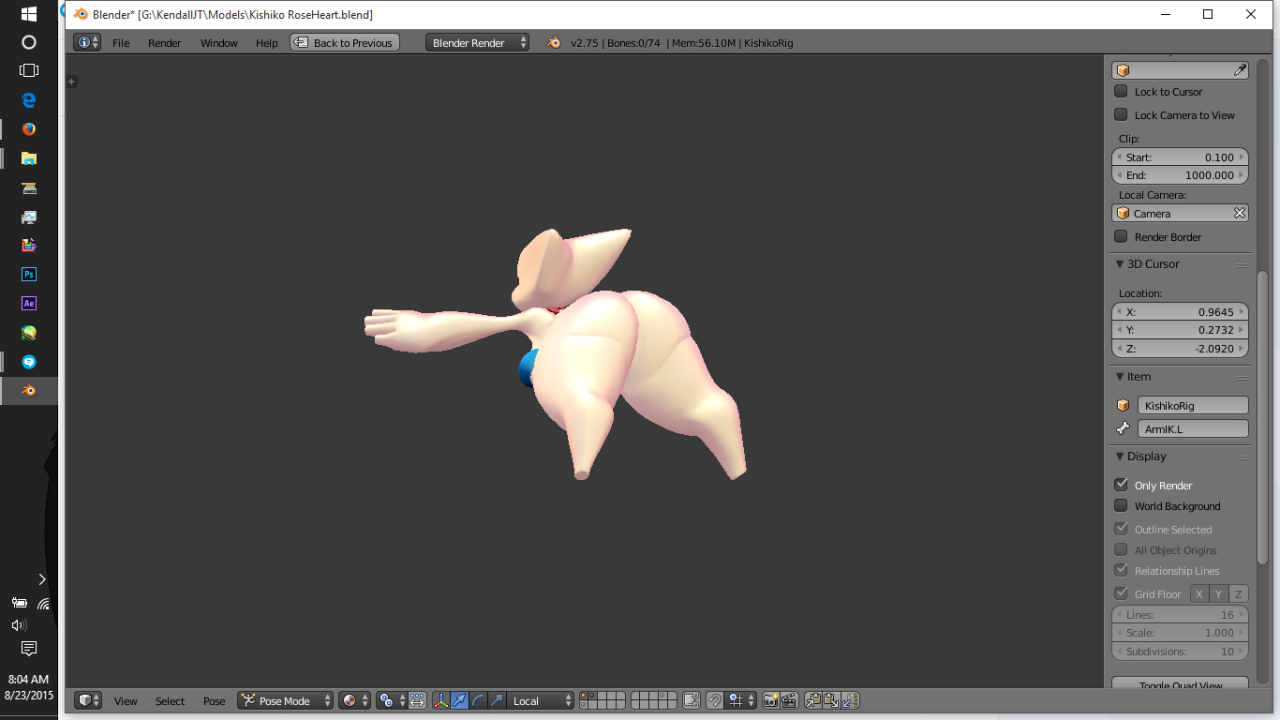This screenshot has width=1280, height=720.
Task: Adjust the Clip End value field
Action: click(1180, 175)
